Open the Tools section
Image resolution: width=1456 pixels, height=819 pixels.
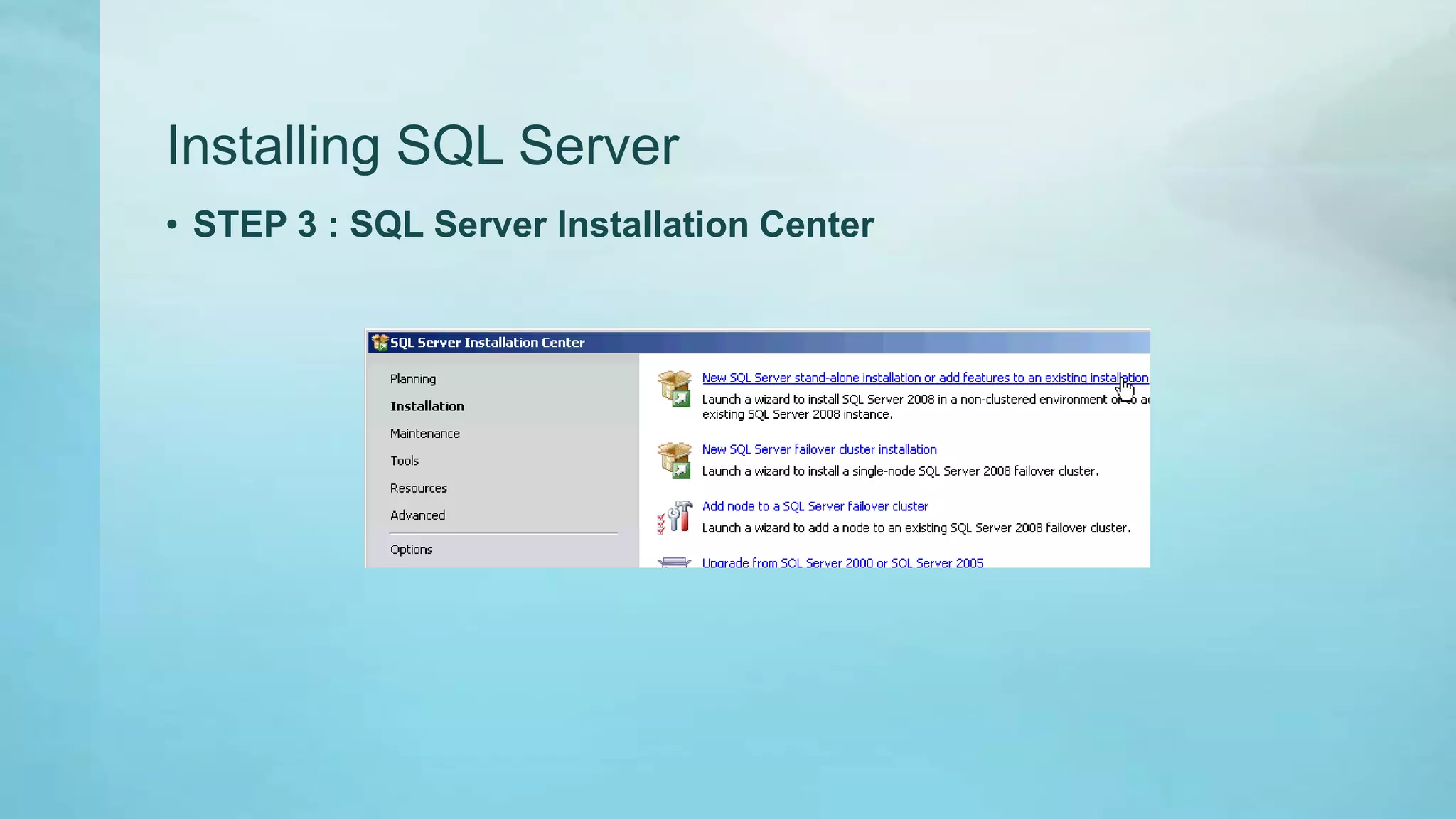coord(405,461)
